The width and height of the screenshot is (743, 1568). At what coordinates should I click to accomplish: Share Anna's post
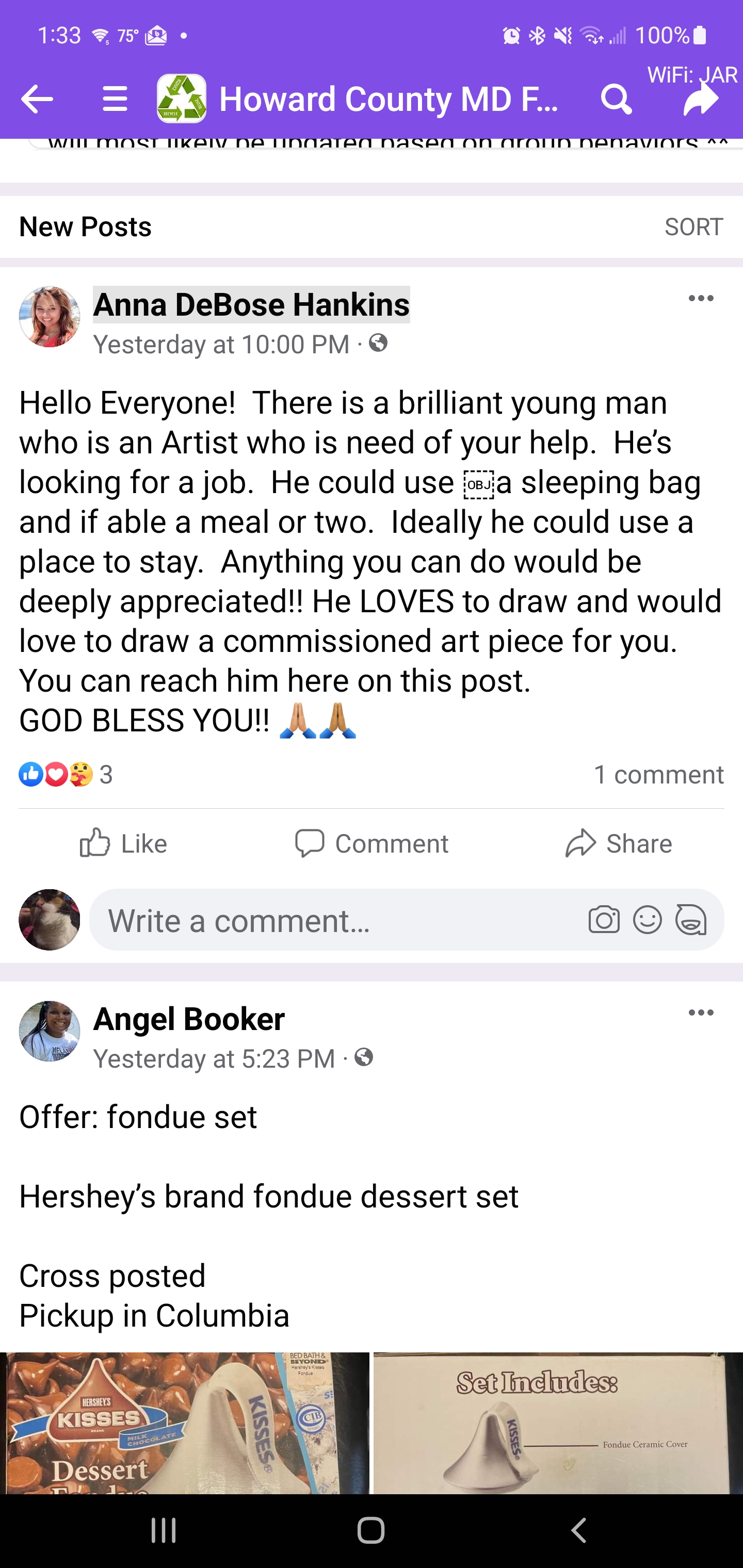click(618, 844)
